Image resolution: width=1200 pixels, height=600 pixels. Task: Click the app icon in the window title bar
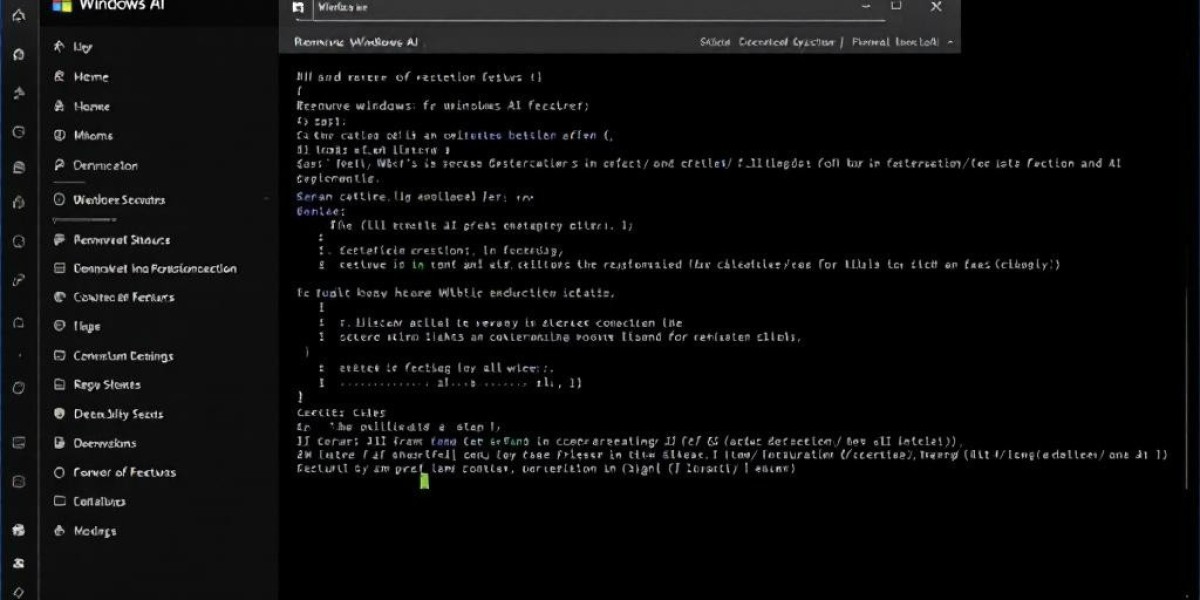(x=297, y=7)
